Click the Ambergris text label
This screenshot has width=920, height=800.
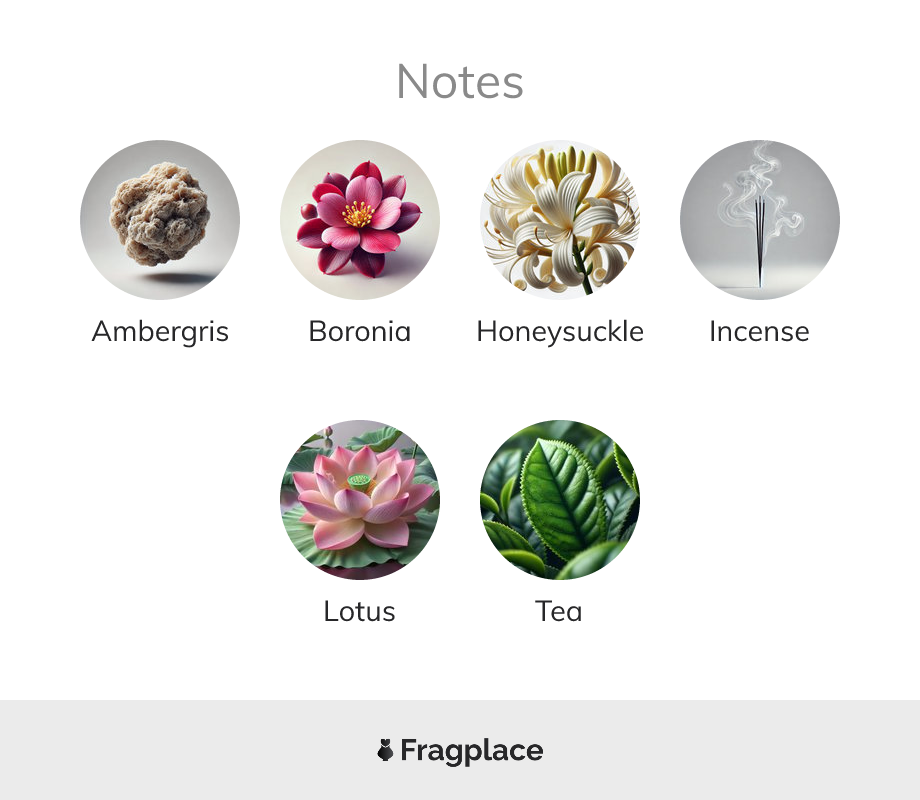point(160,332)
